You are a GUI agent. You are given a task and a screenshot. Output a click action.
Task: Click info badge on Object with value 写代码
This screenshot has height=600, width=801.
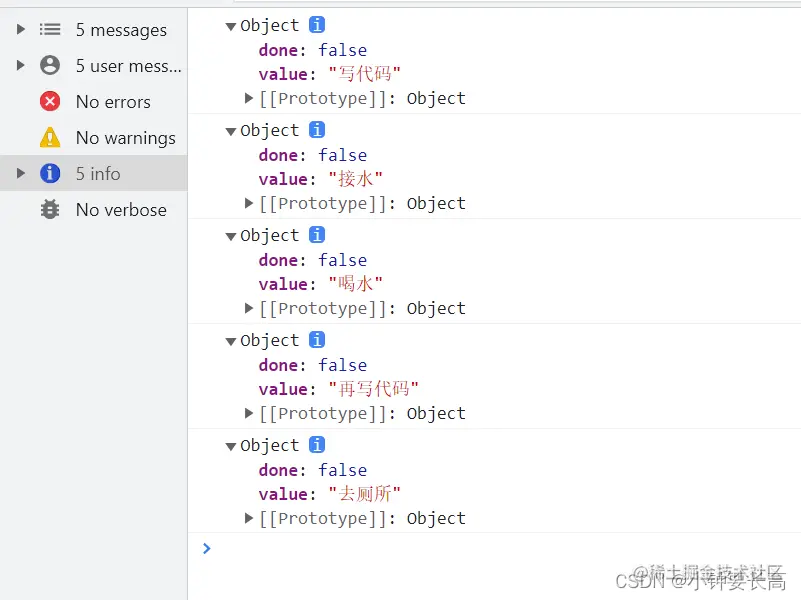pos(317,25)
